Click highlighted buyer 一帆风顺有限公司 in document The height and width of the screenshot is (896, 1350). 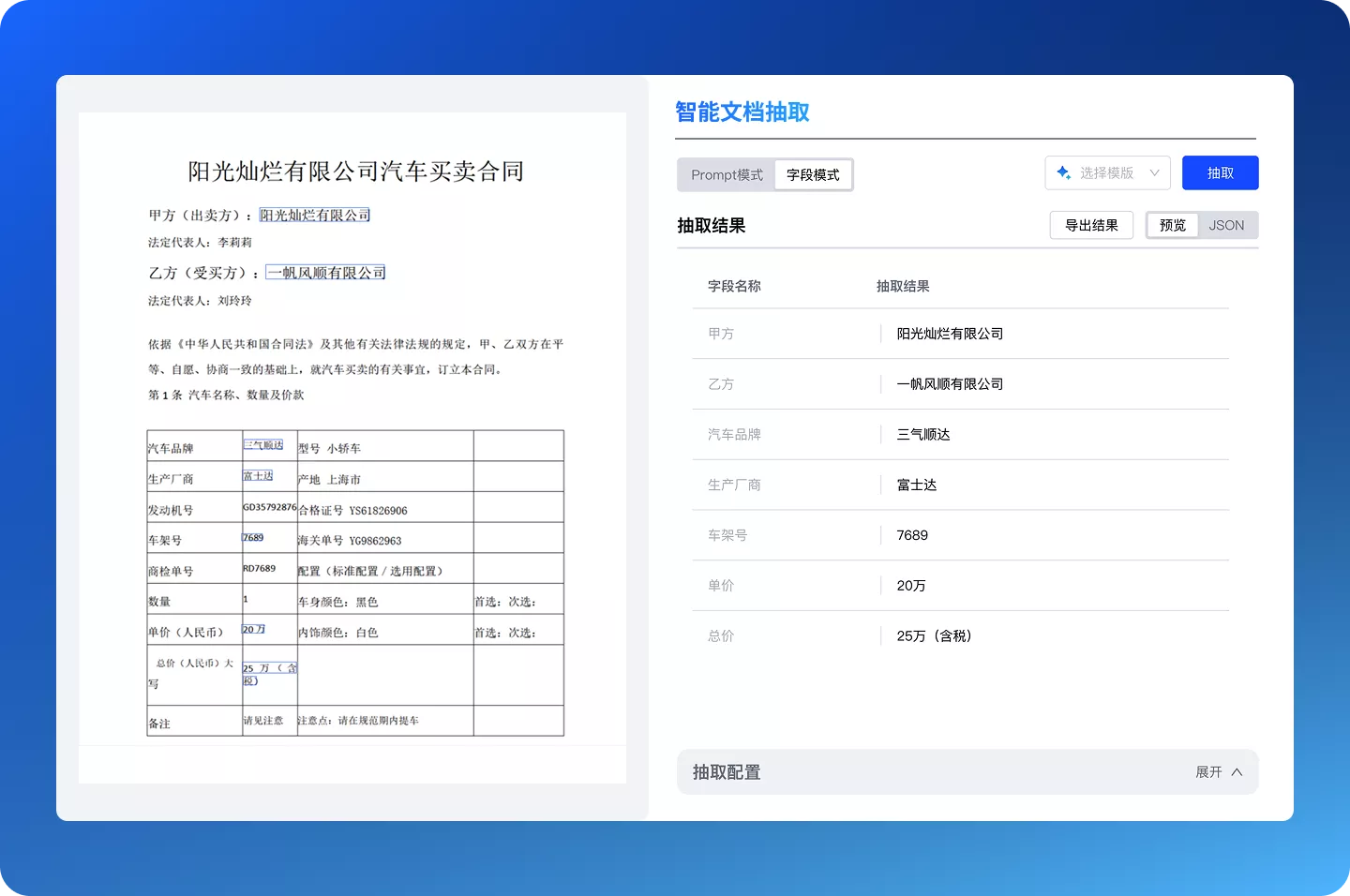325,272
